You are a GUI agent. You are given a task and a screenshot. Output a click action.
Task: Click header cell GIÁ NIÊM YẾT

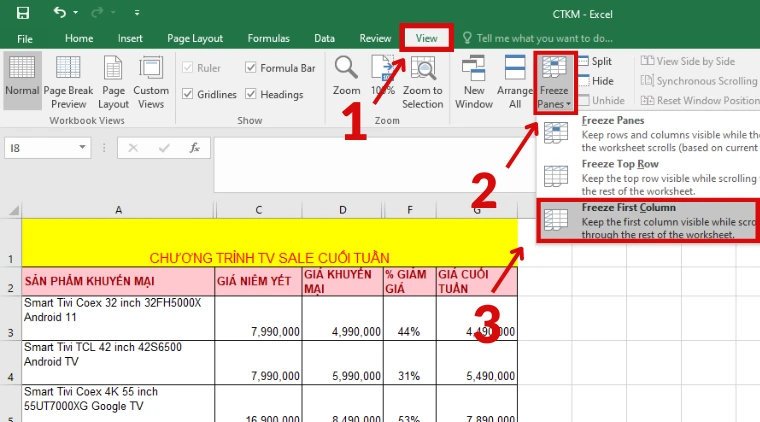258,281
